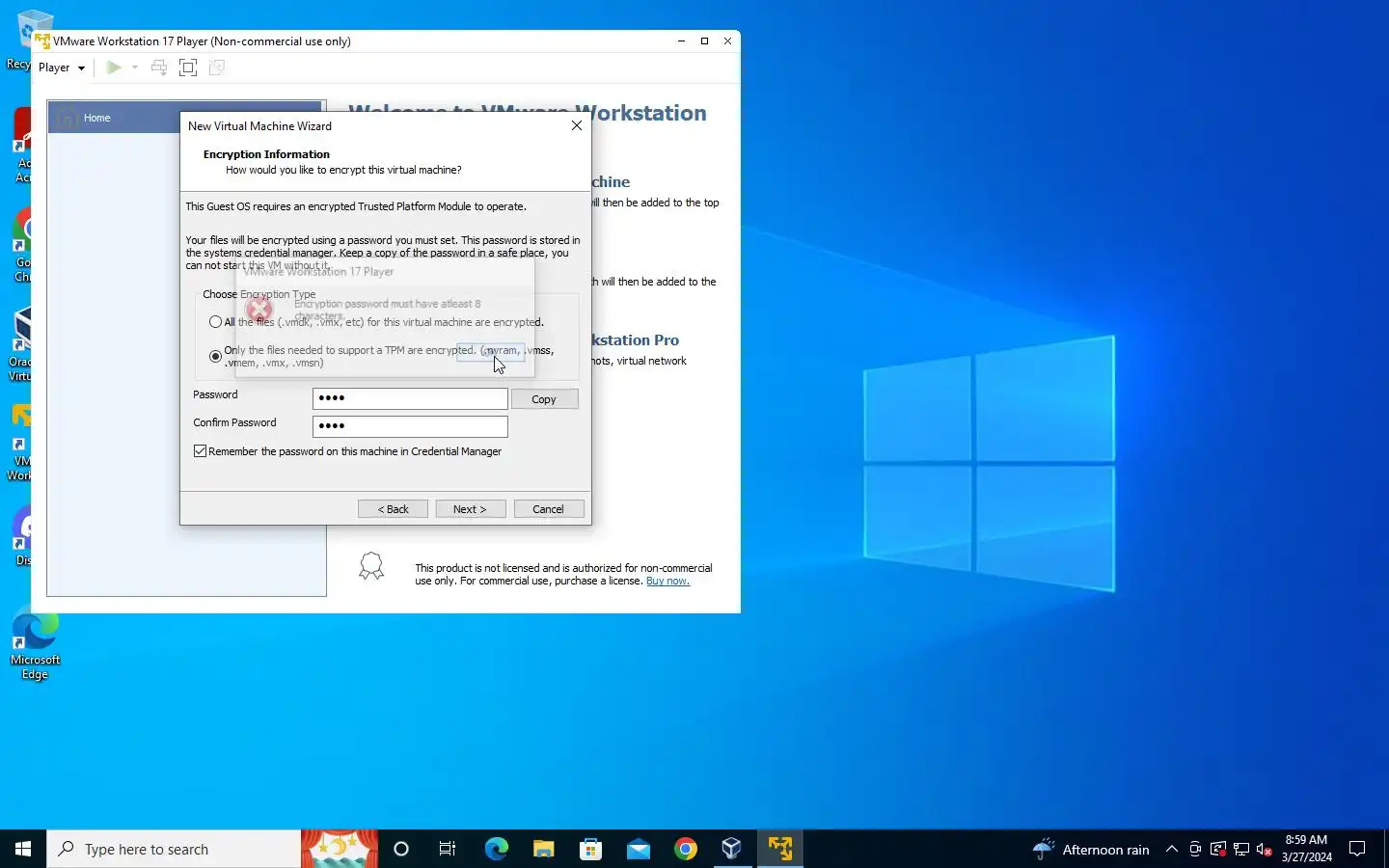The width and height of the screenshot is (1389, 868).
Task: Cancel the New Virtual Machine Wizard
Action: coord(549,509)
